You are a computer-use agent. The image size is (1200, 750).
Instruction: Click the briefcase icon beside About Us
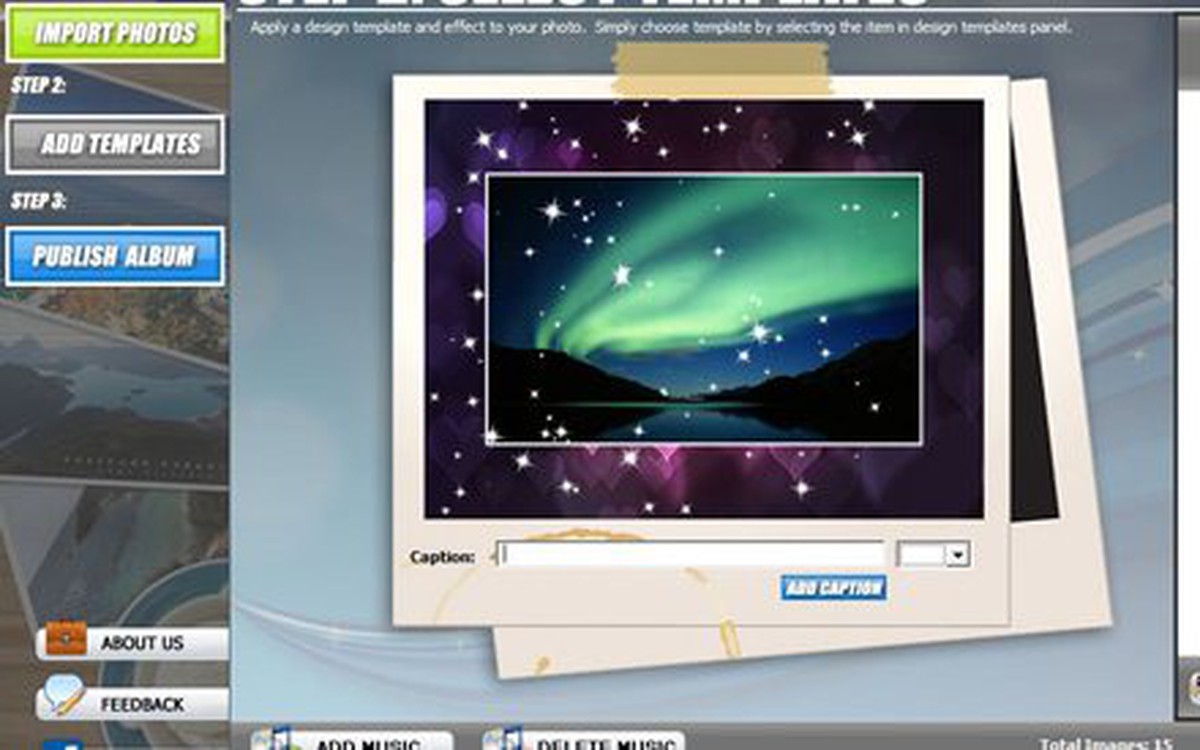pyautogui.click(x=66, y=639)
